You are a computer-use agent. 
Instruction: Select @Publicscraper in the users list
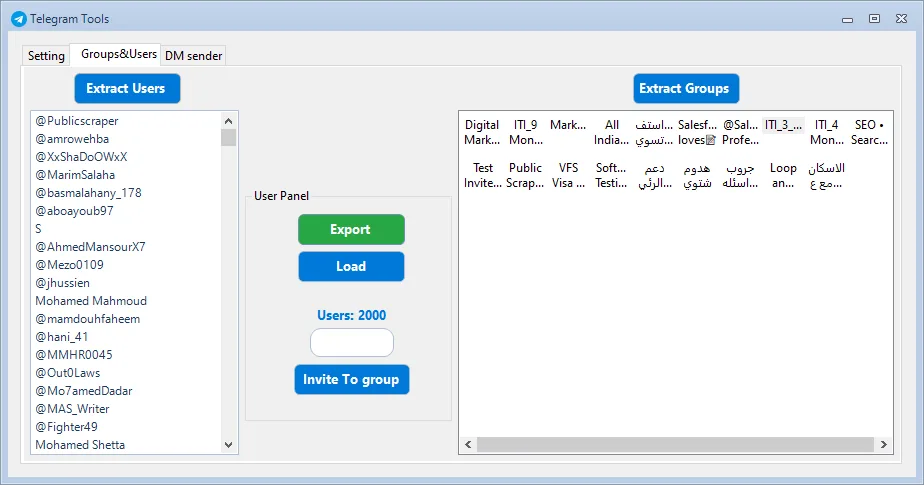coord(77,121)
